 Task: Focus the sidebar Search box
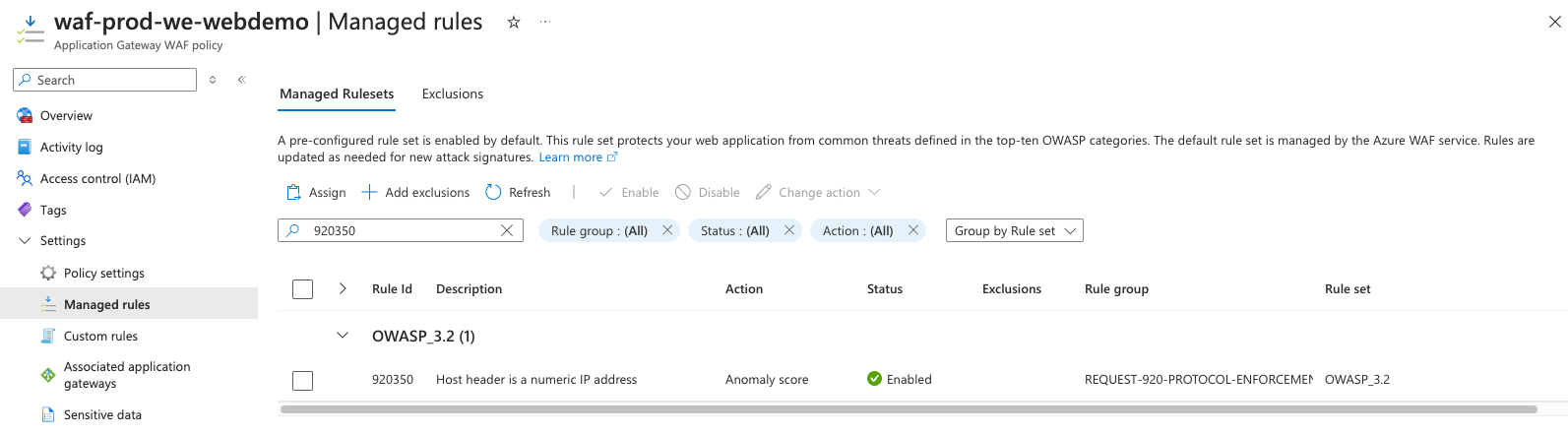coord(105,80)
